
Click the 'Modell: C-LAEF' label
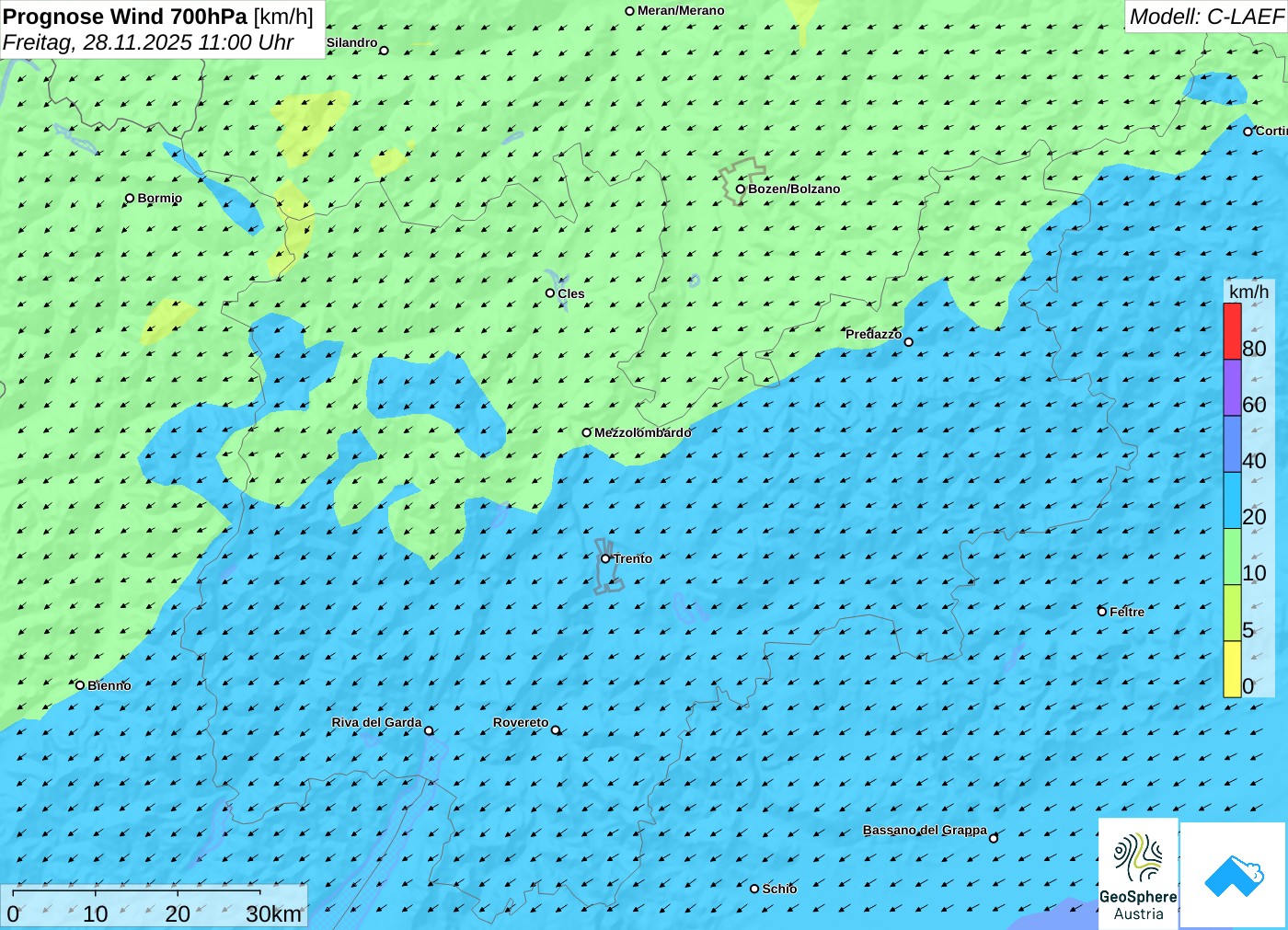(x=1206, y=17)
